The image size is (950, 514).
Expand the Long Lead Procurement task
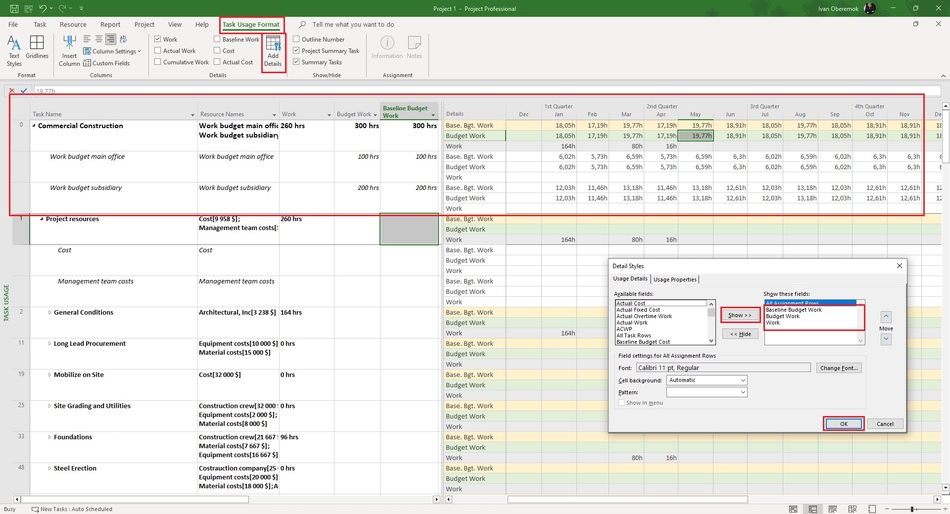pos(50,344)
